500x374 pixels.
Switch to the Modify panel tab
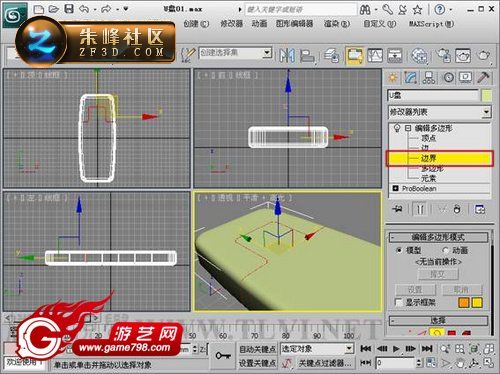tap(410, 78)
